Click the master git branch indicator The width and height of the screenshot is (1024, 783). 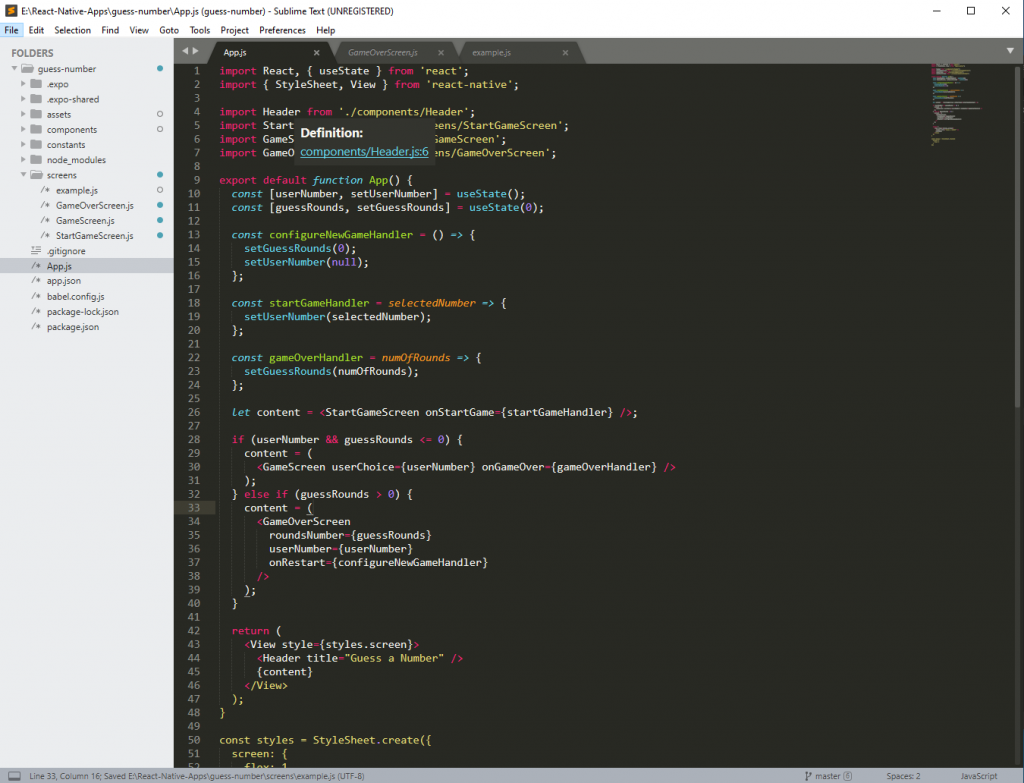828,776
